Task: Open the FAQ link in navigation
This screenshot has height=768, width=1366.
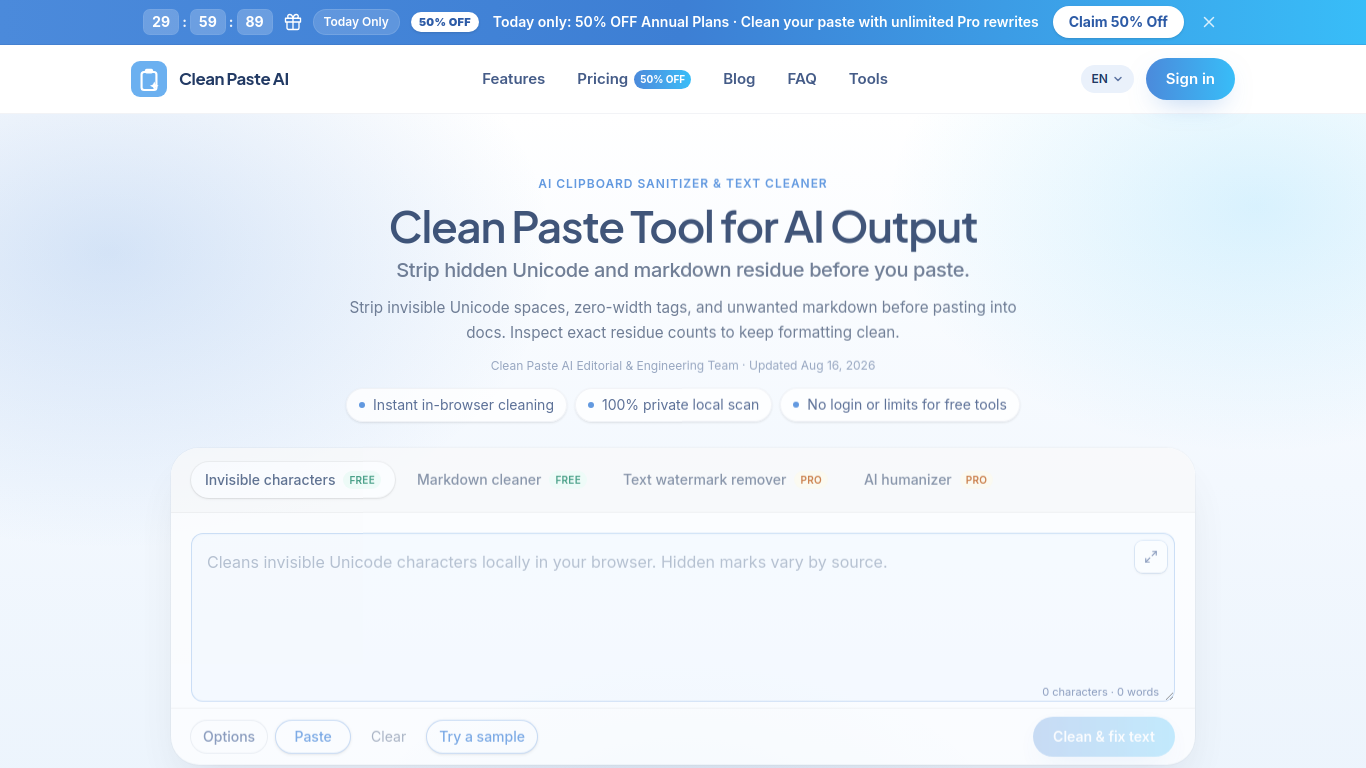Action: click(802, 79)
